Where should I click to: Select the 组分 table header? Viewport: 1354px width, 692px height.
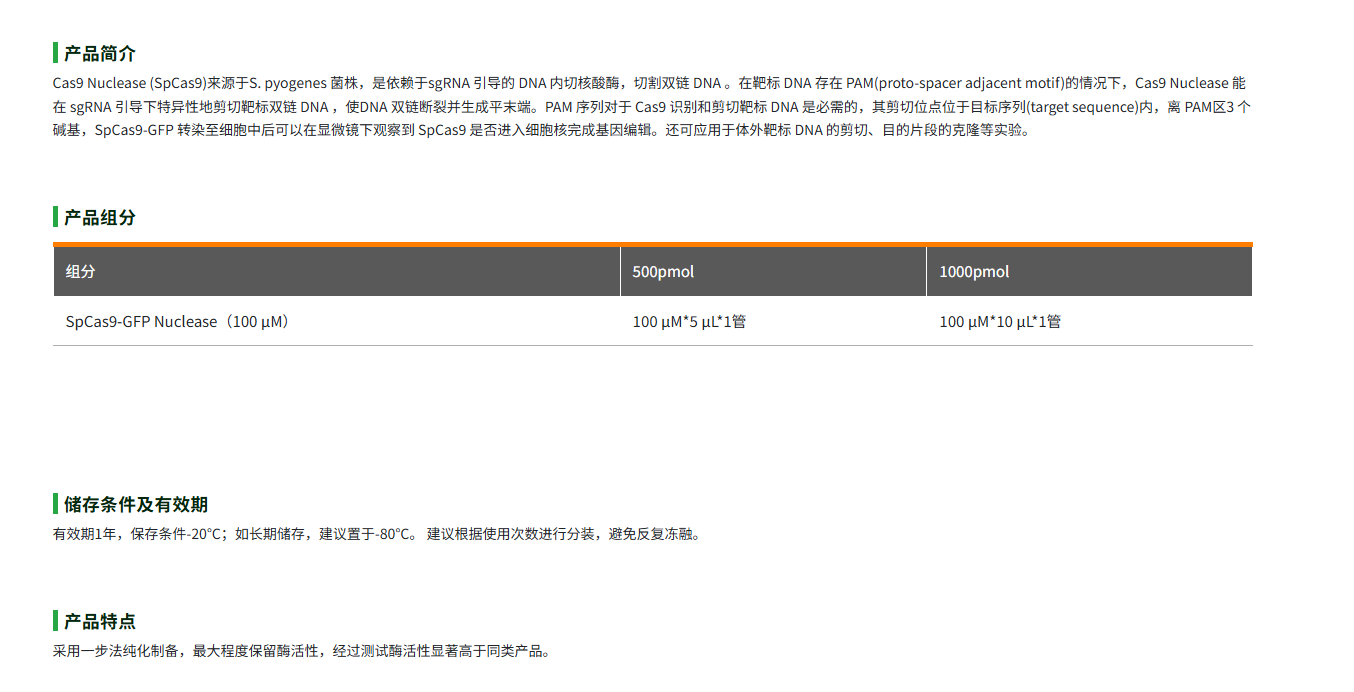tap(82, 271)
